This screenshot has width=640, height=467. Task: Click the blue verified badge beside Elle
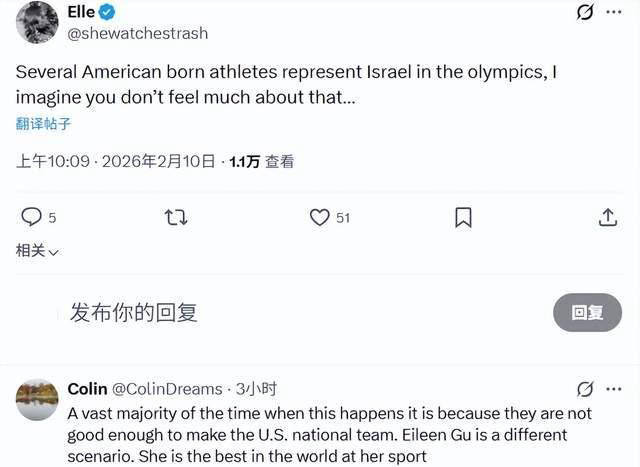click(108, 12)
